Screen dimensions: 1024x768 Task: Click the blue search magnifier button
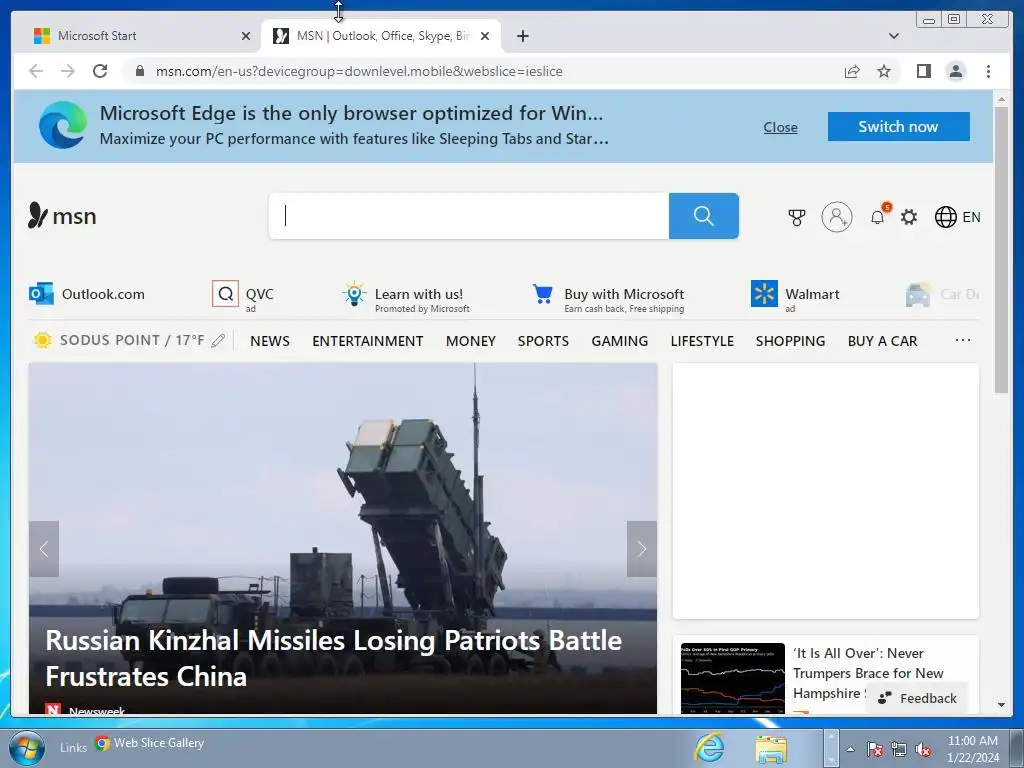(x=703, y=216)
